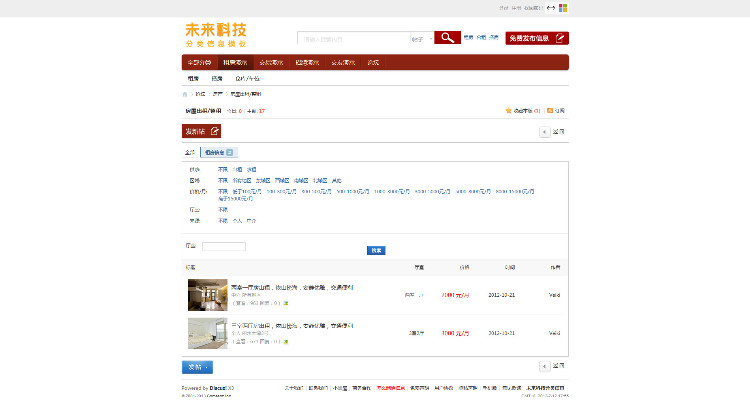The height and width of the screenshot is (419, 750).
Task: Click the first sub-navigation link under red bar
Action: (x=193, y=78)
